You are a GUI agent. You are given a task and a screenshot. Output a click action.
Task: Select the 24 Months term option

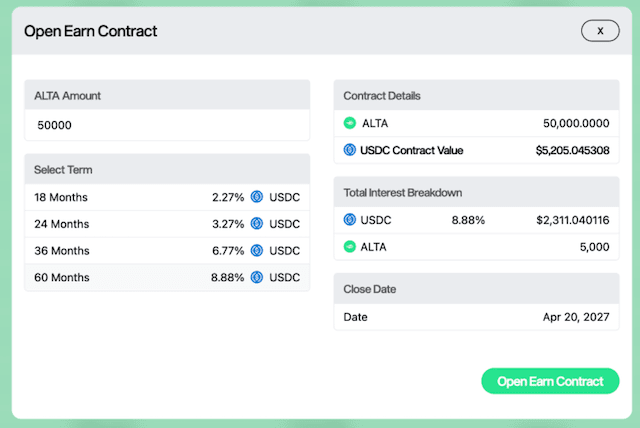click(x=167, y=224)
